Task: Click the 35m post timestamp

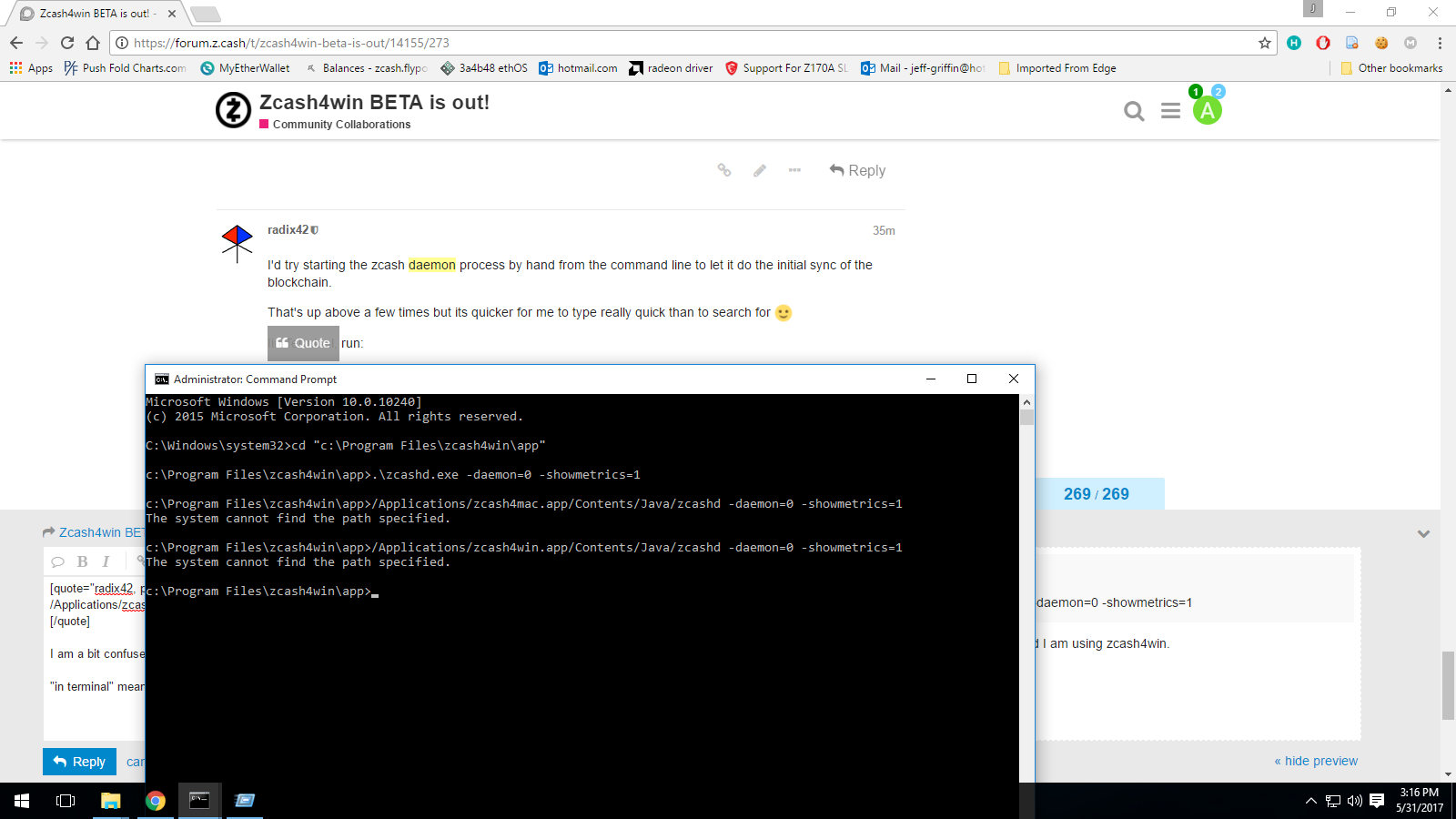Action: tap(884, 231)
